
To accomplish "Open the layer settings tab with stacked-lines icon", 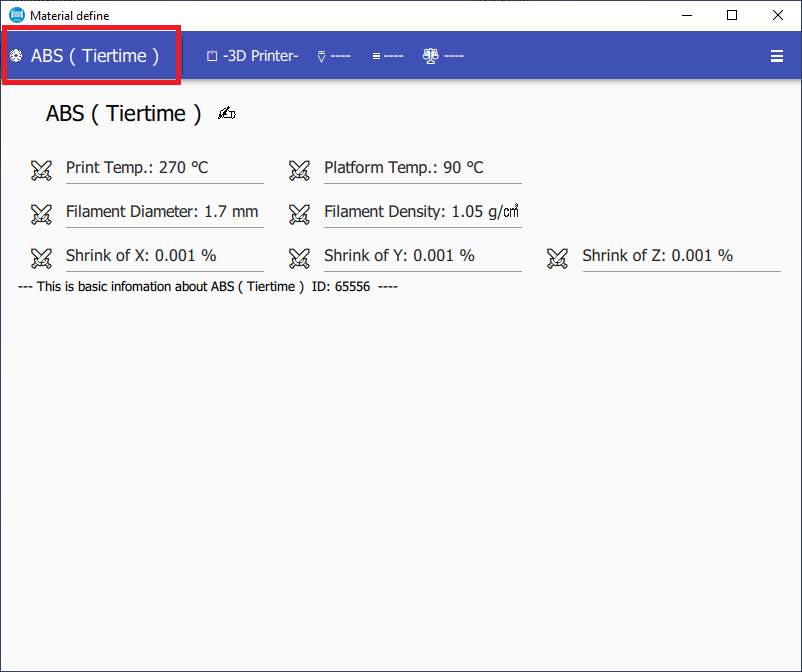I will pyautogui.click(x=388, y=56).
